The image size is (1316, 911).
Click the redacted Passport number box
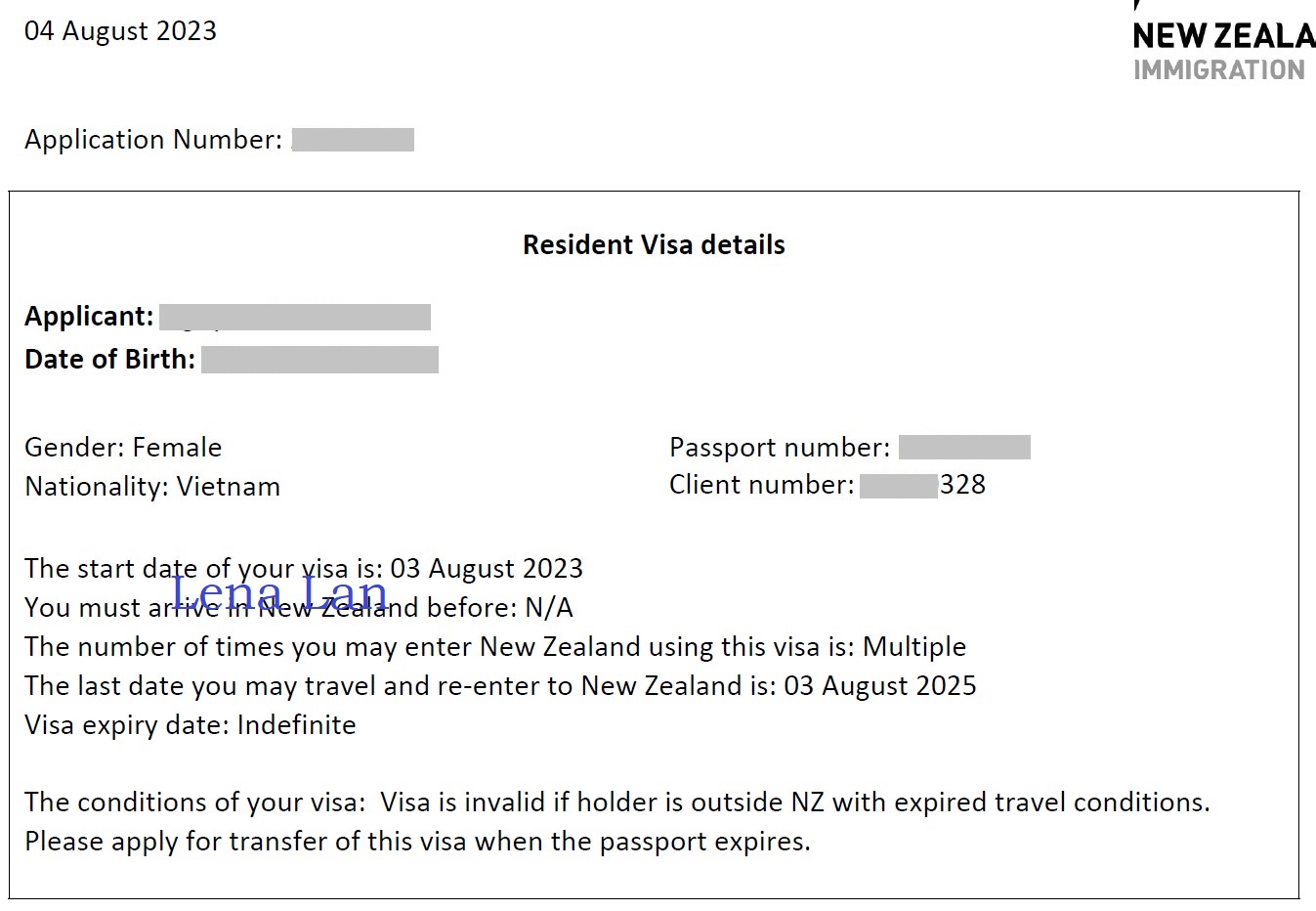pyautogui.click(x=964, y=448)
